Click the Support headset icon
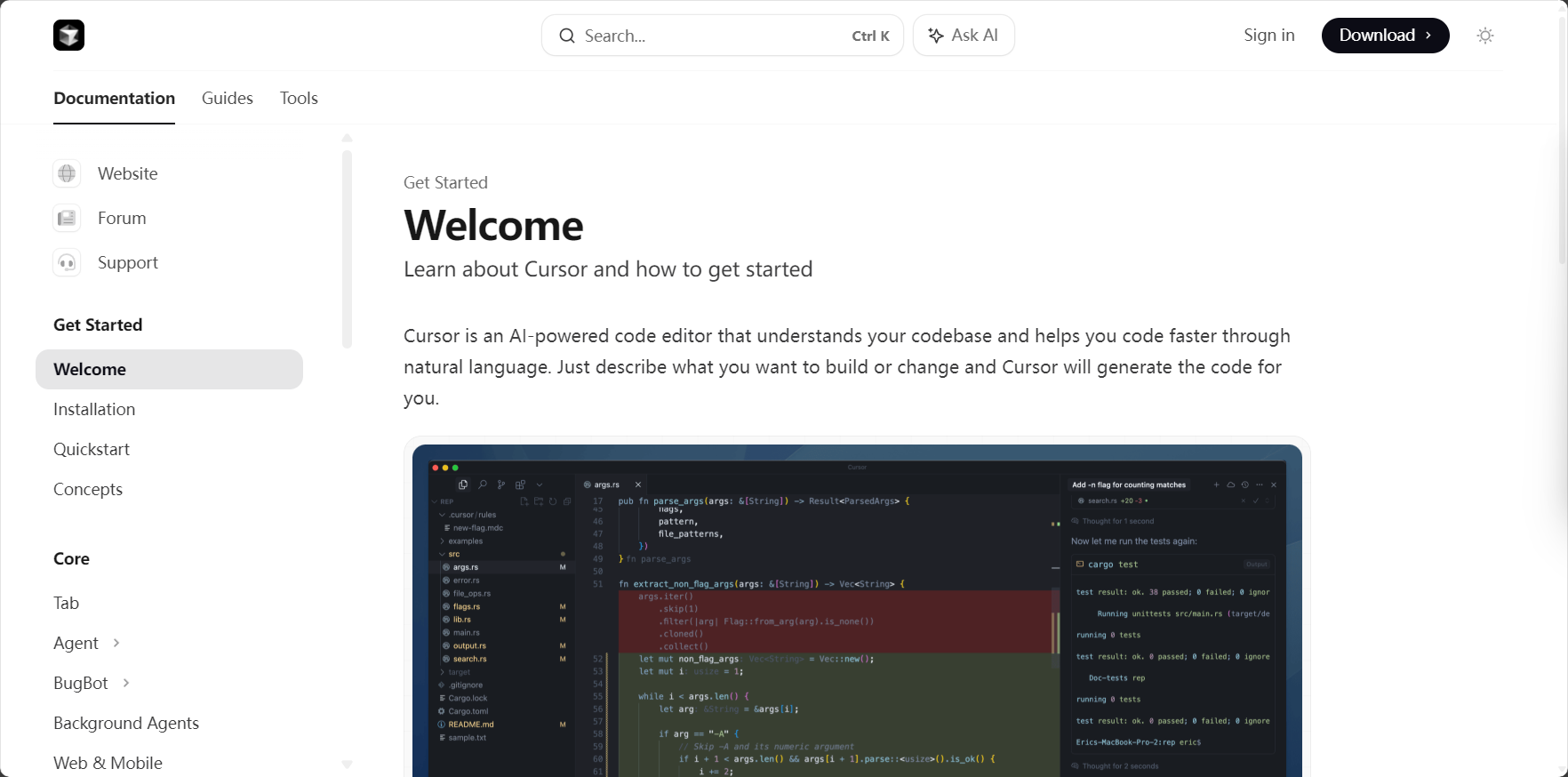 pos(67,262)
